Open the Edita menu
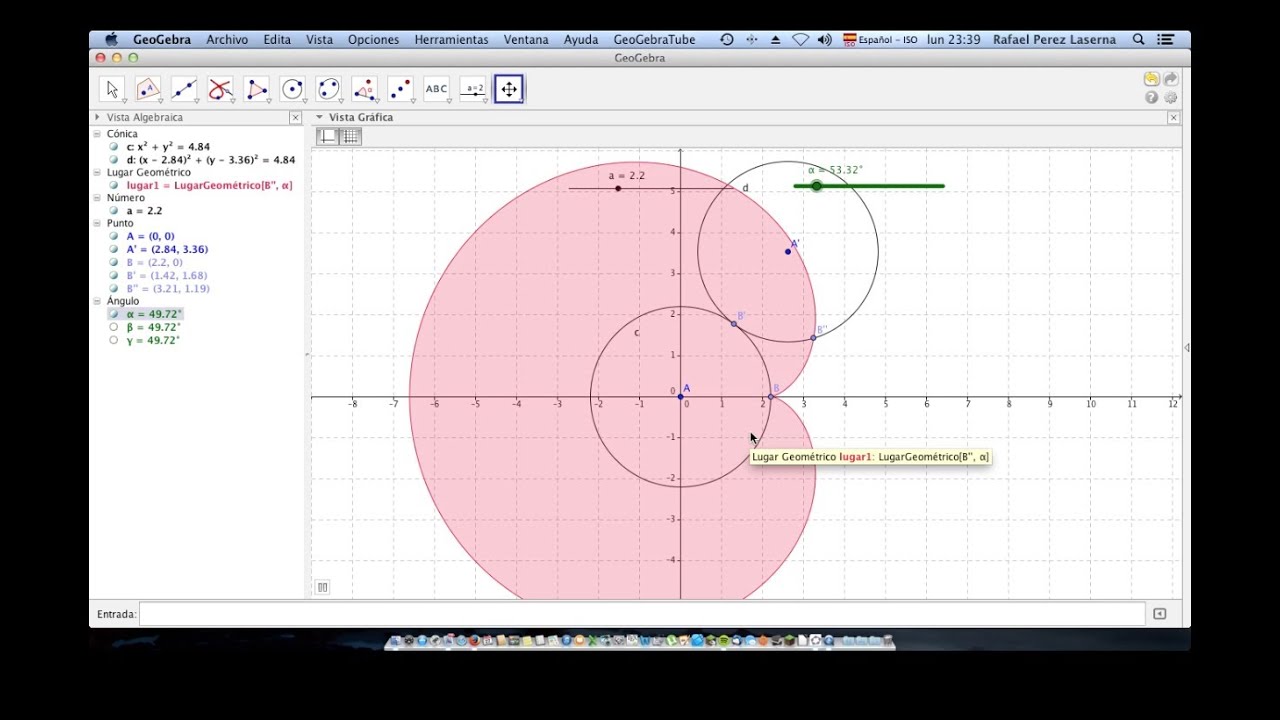The image size is (1280, 720). (x=277, y=40)
